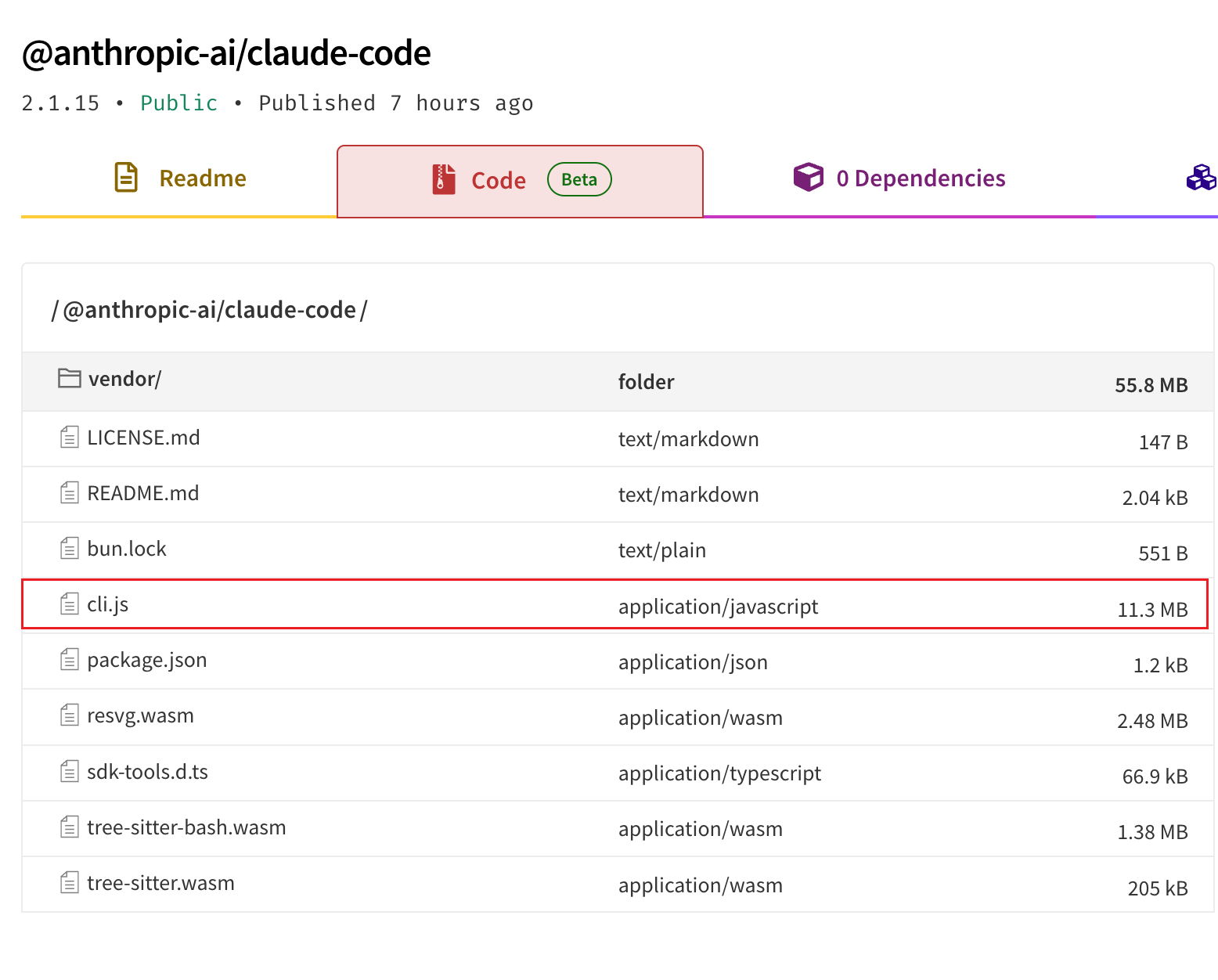The width and height of the screenshot is (1218, 980).
Task: Open the cli.js file
Action: tap(108, 604)
